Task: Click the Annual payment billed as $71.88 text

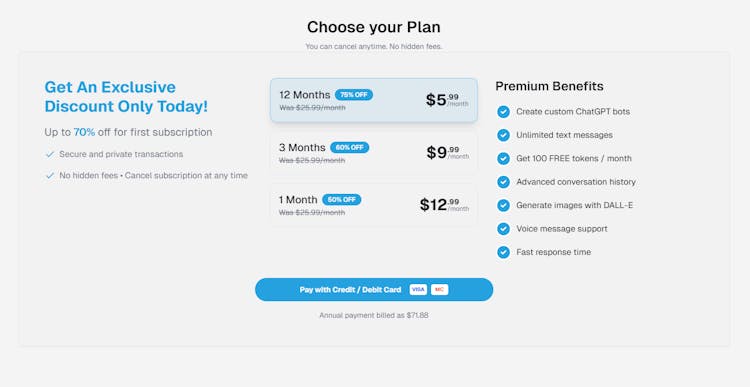Action: pos(374,316)
